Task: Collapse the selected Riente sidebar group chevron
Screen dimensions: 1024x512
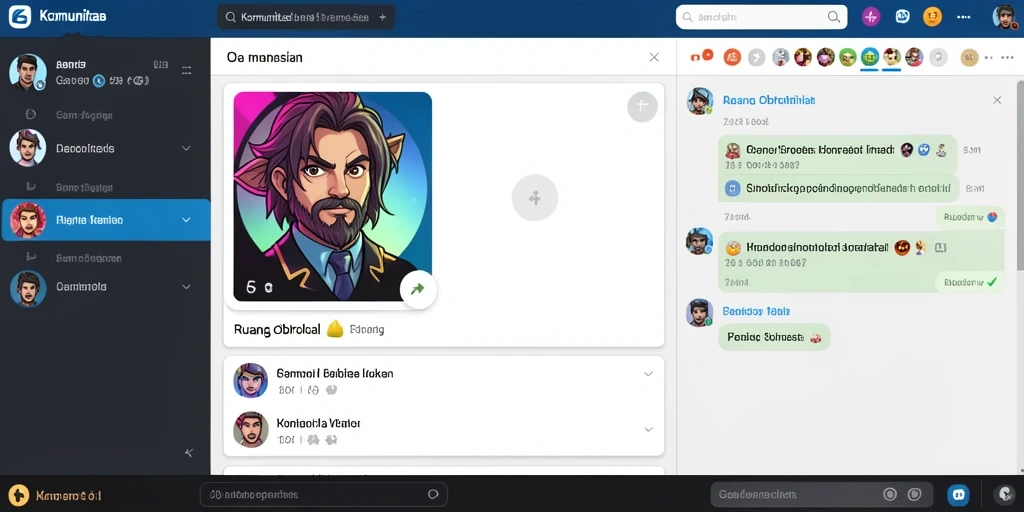Action: [x=186, y=220]
